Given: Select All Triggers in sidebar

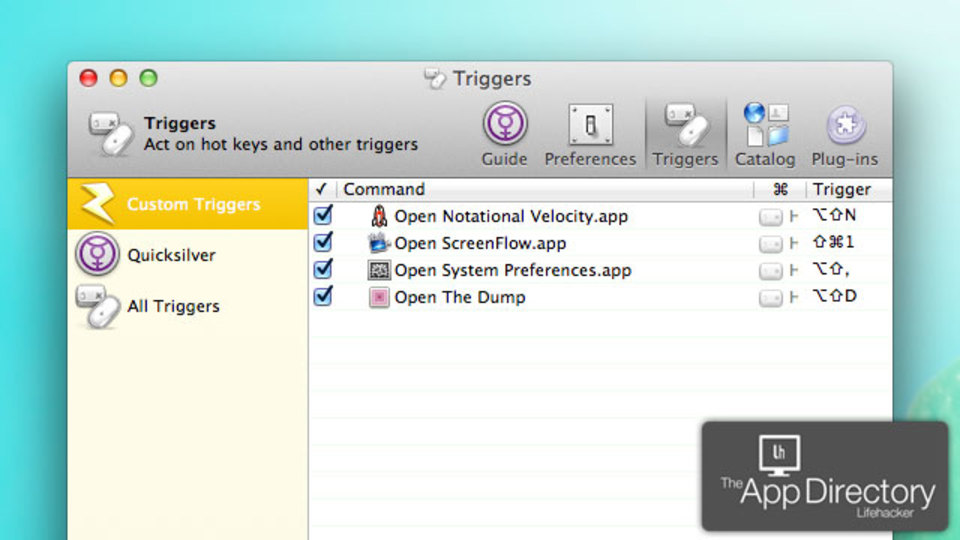Looking at the screenshot, I should [x=187, y=306].
